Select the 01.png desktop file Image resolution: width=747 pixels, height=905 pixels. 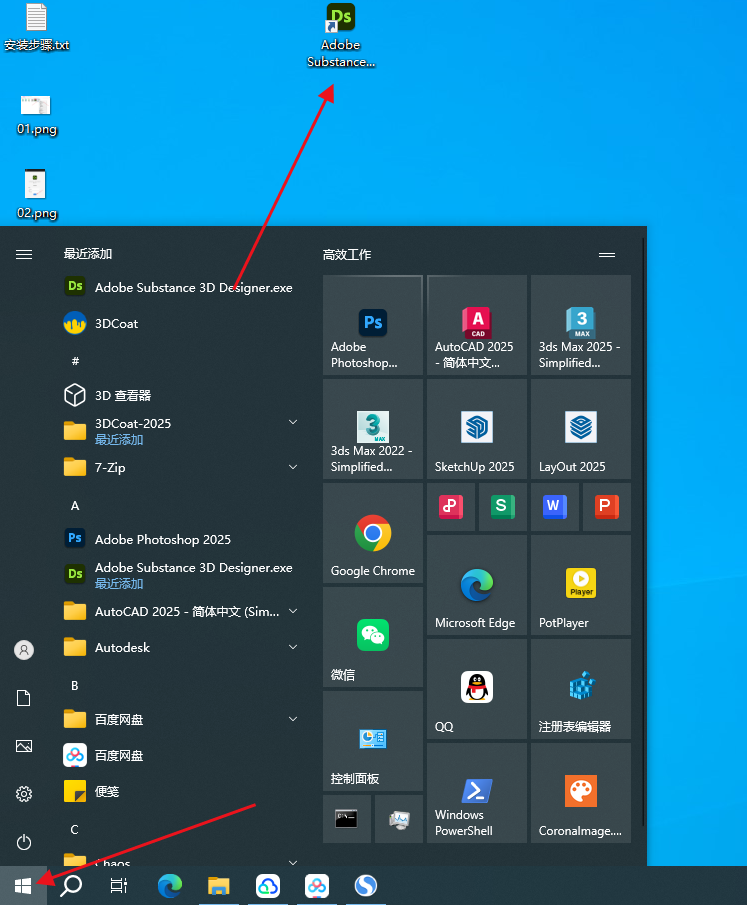coord(36,115)
